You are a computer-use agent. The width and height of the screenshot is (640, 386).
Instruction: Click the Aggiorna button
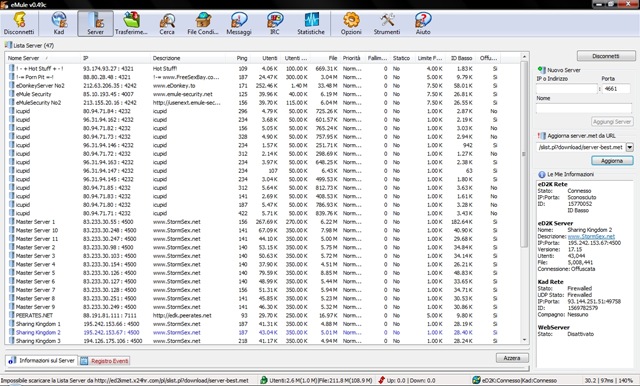click(612, 161)
